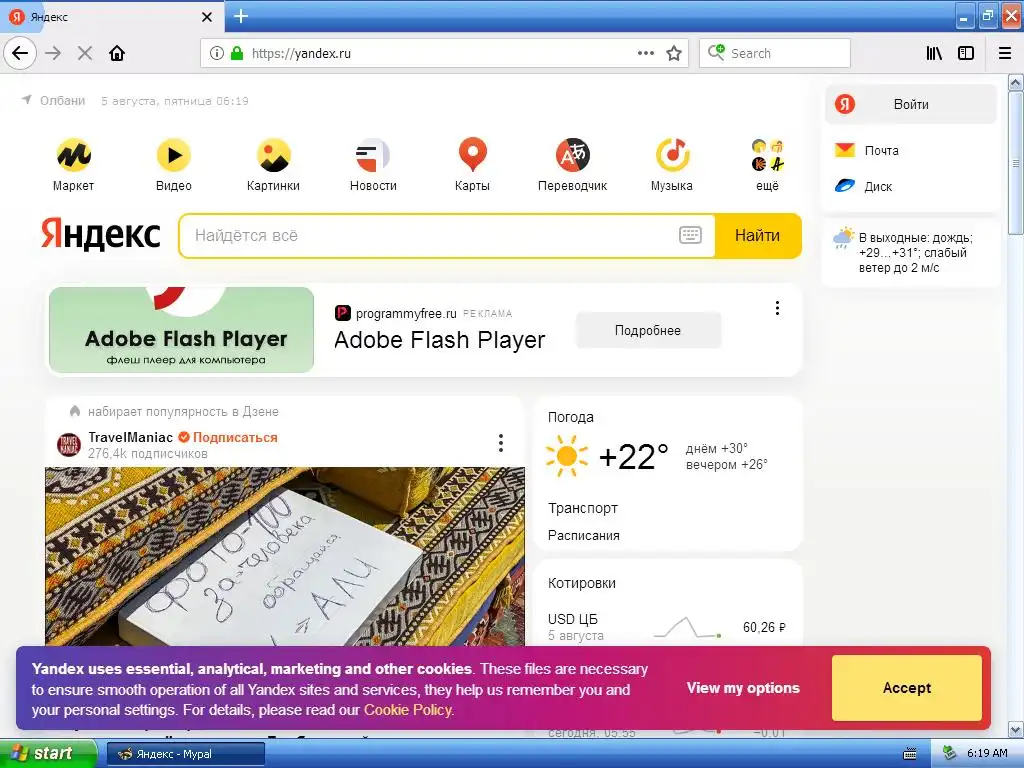This screenshot has height=768, width=1024.
Task: Open the Search engine magnifier icon
Action: click(716, 52)
